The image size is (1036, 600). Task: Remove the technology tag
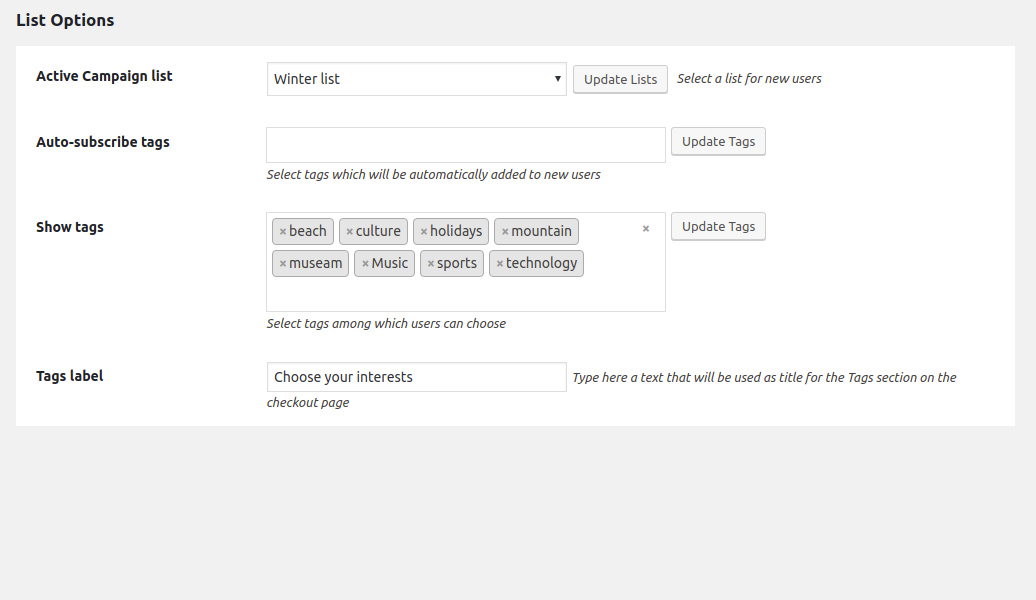pos(500,264)
